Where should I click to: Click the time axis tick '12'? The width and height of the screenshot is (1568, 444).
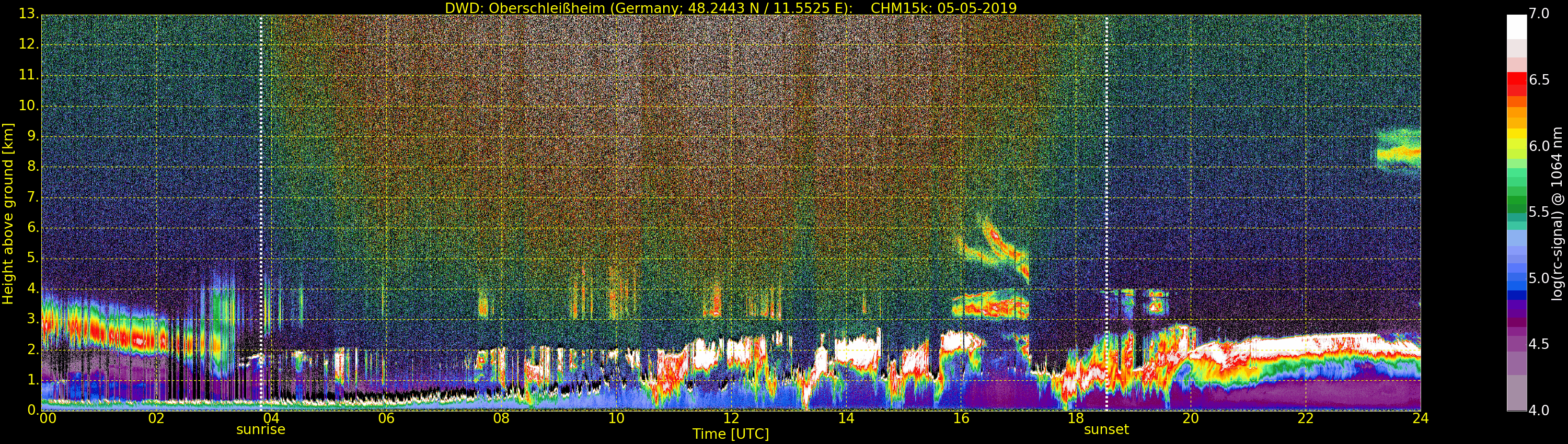click(731, 418)
